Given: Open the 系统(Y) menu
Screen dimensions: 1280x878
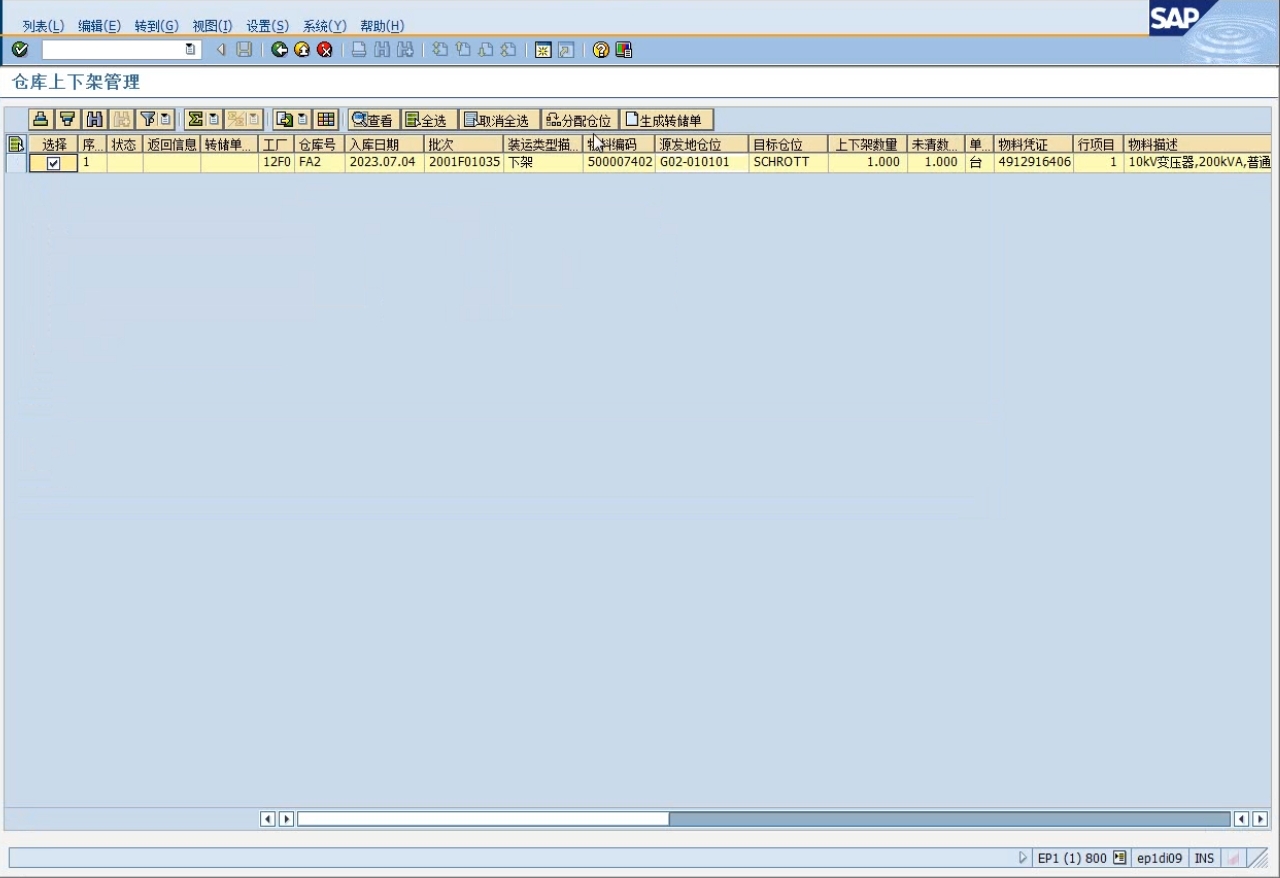Looking at the screenshot, I should (x=324, y=26).
